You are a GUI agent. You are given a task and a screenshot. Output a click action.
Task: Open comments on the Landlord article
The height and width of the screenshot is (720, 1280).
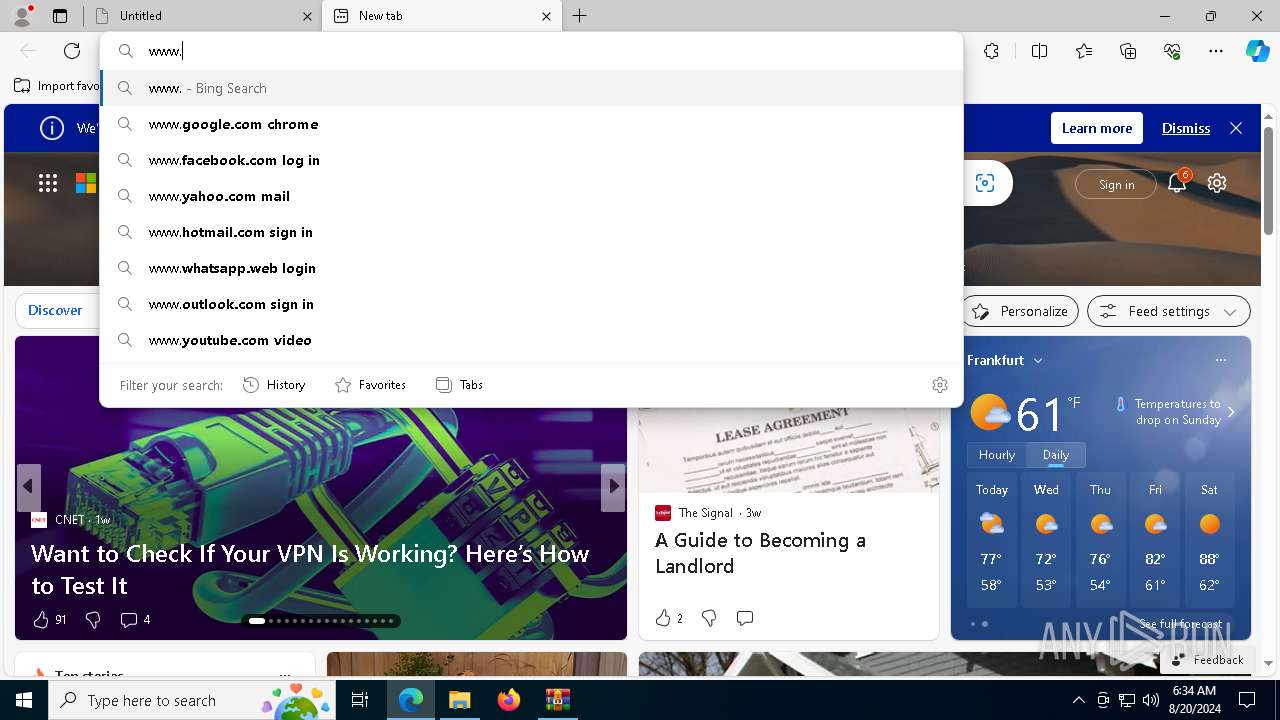tap(745, 618)
